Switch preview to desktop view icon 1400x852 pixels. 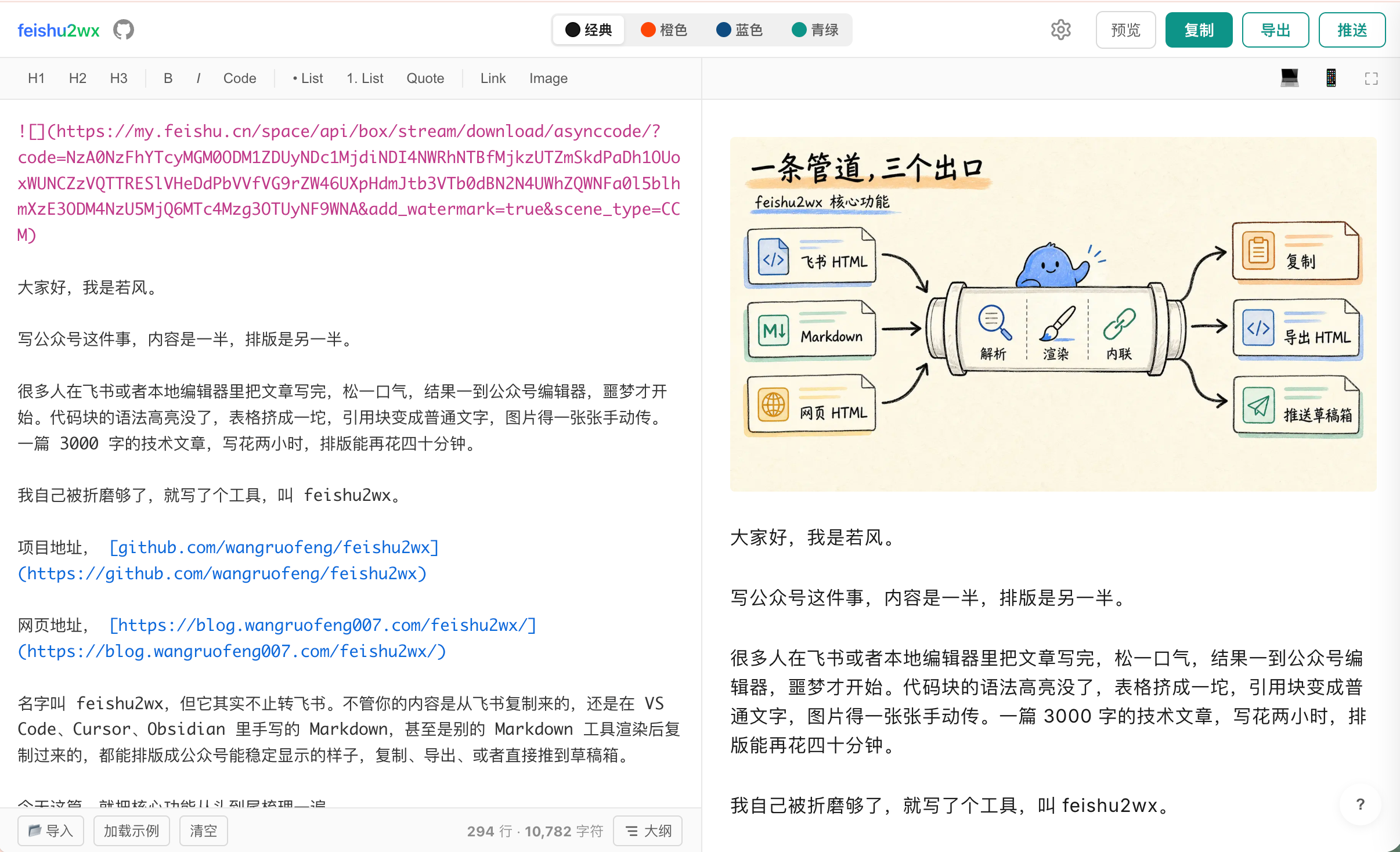pos(1289,78)
